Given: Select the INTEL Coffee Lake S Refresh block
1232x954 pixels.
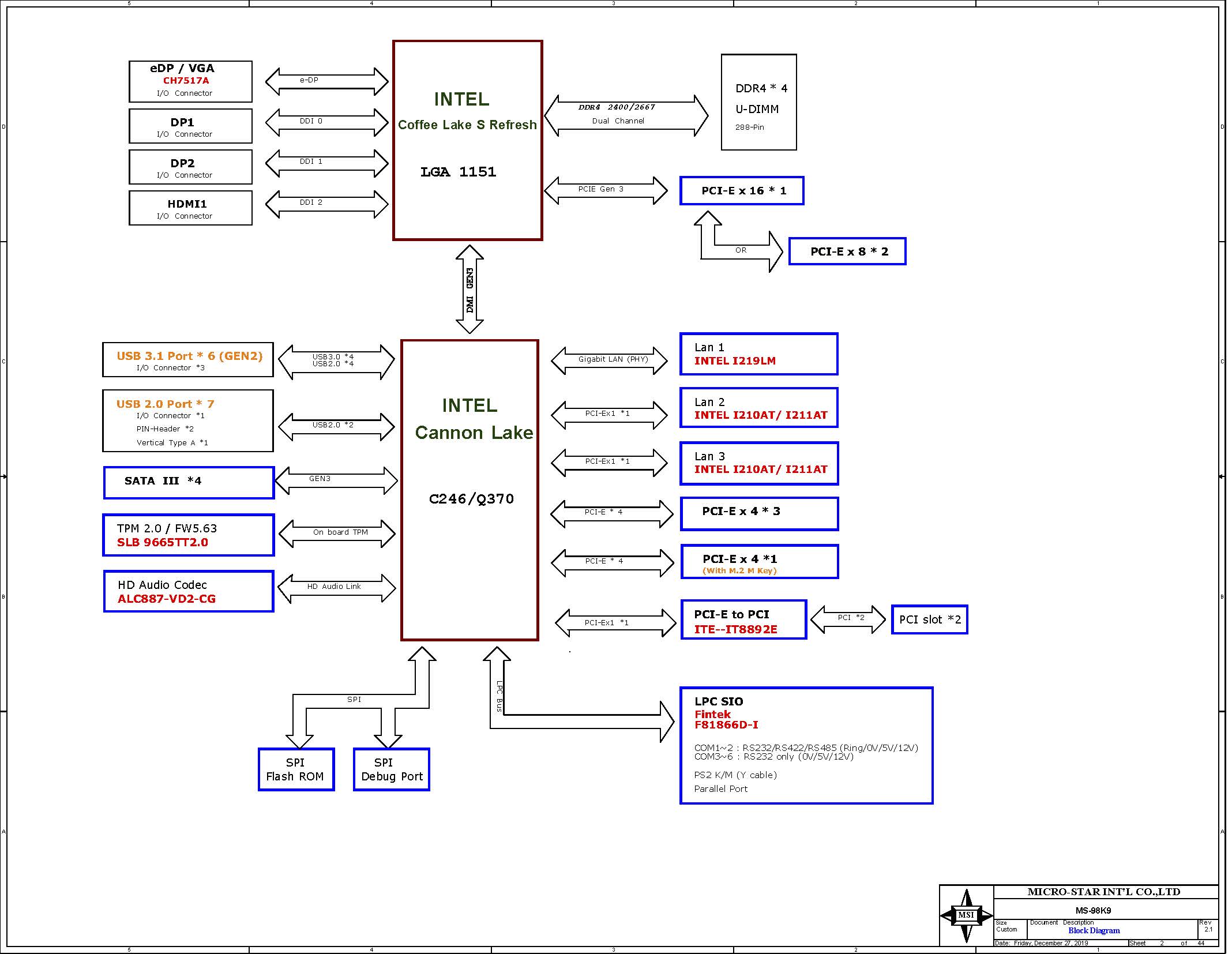Looking at the screenshot, I should pos(467,140).
